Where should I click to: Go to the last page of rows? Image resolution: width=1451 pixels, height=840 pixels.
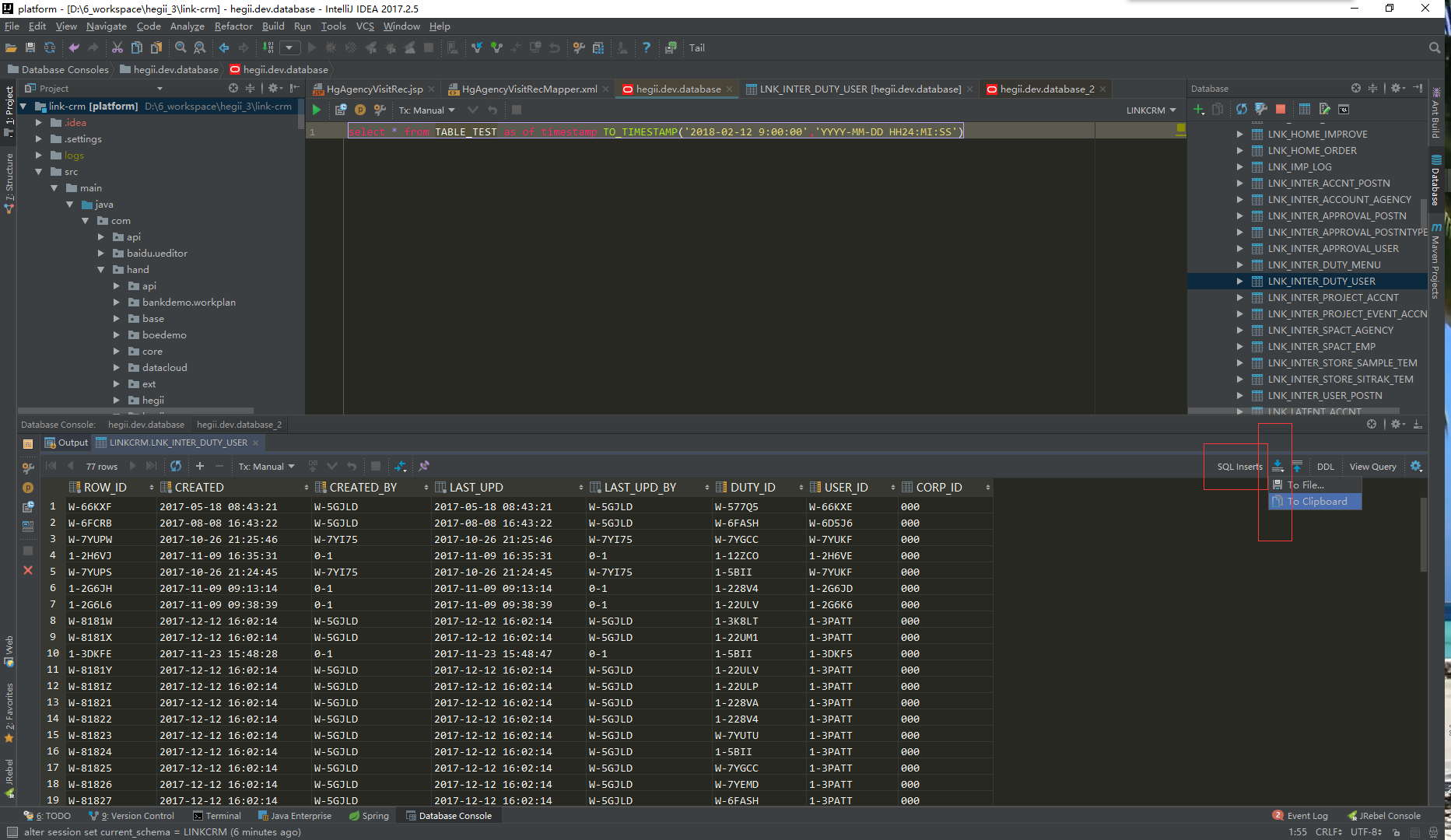152,466
